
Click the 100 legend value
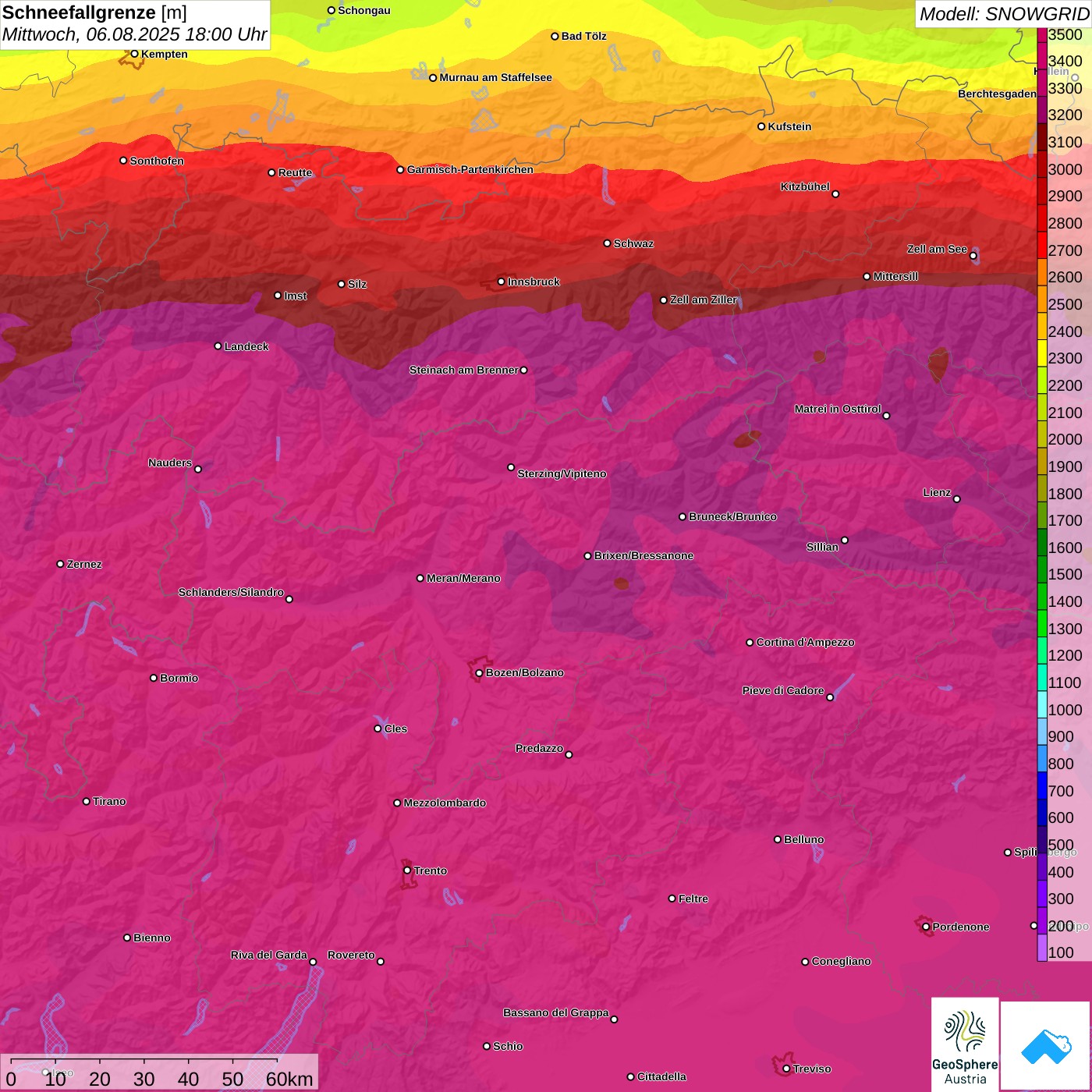click(x=1061, y=952)
